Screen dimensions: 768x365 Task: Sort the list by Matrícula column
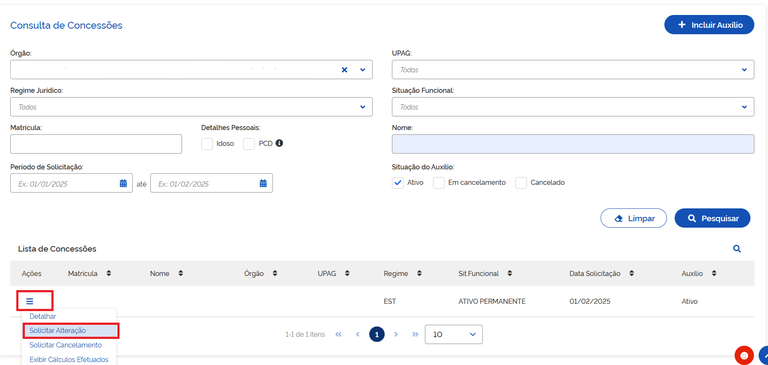coord(108,273)
